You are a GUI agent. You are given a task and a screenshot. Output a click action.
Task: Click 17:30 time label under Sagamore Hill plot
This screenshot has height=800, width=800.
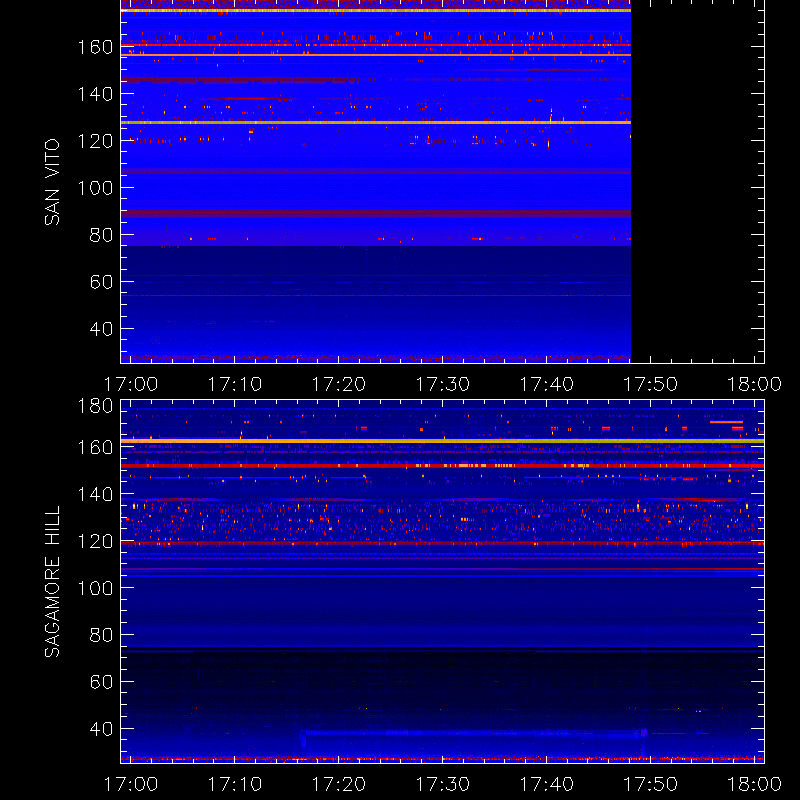click(442, 784)
